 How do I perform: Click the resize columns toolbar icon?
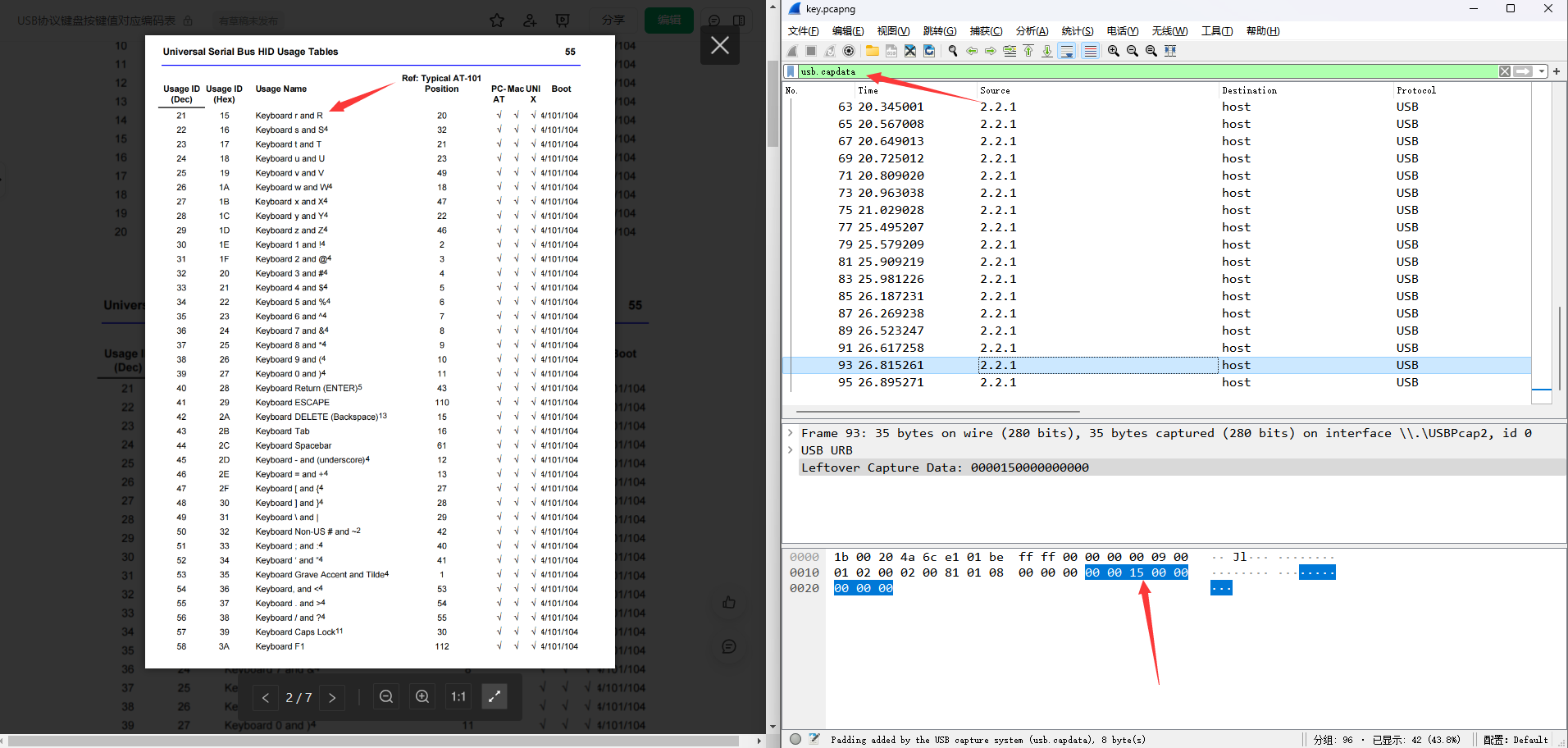[x=1170, y=51]
